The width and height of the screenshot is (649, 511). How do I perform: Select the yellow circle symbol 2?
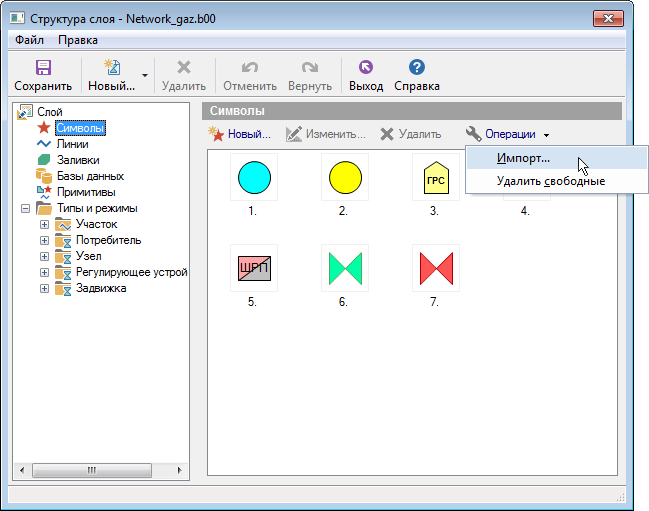(x=345, y=178)
